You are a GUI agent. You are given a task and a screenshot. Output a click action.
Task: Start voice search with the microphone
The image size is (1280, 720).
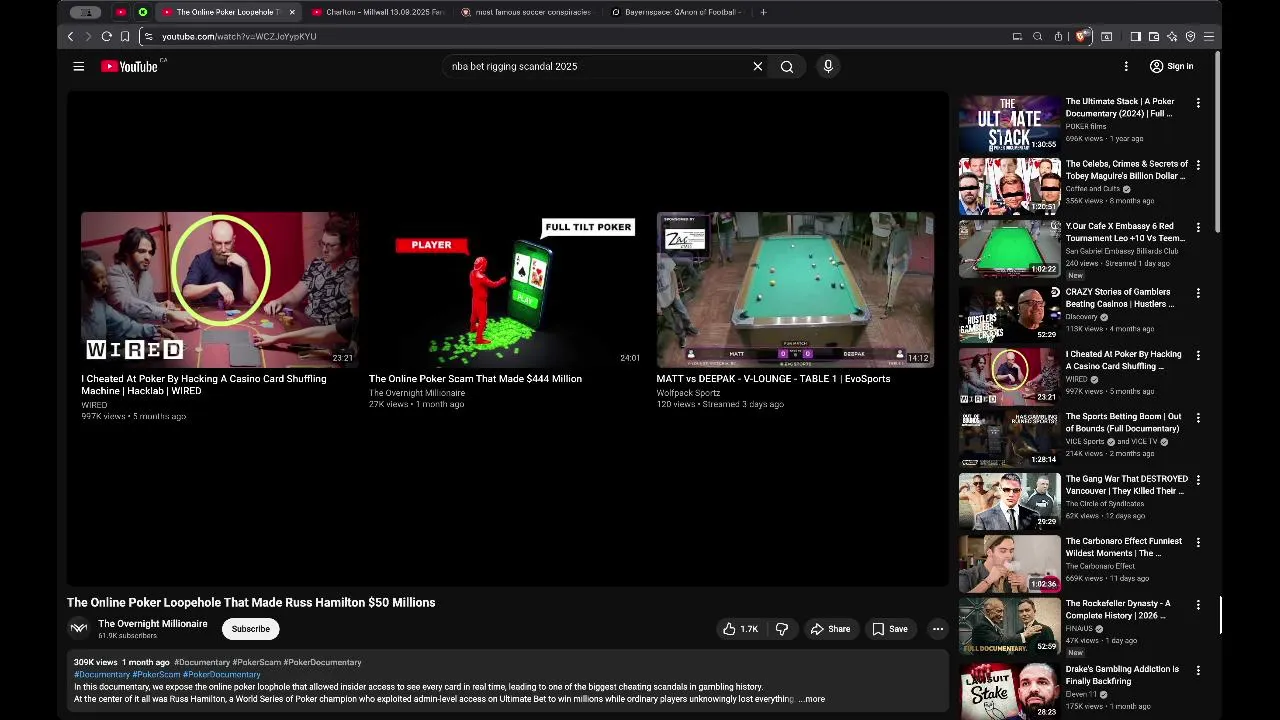tap(828, 66)
